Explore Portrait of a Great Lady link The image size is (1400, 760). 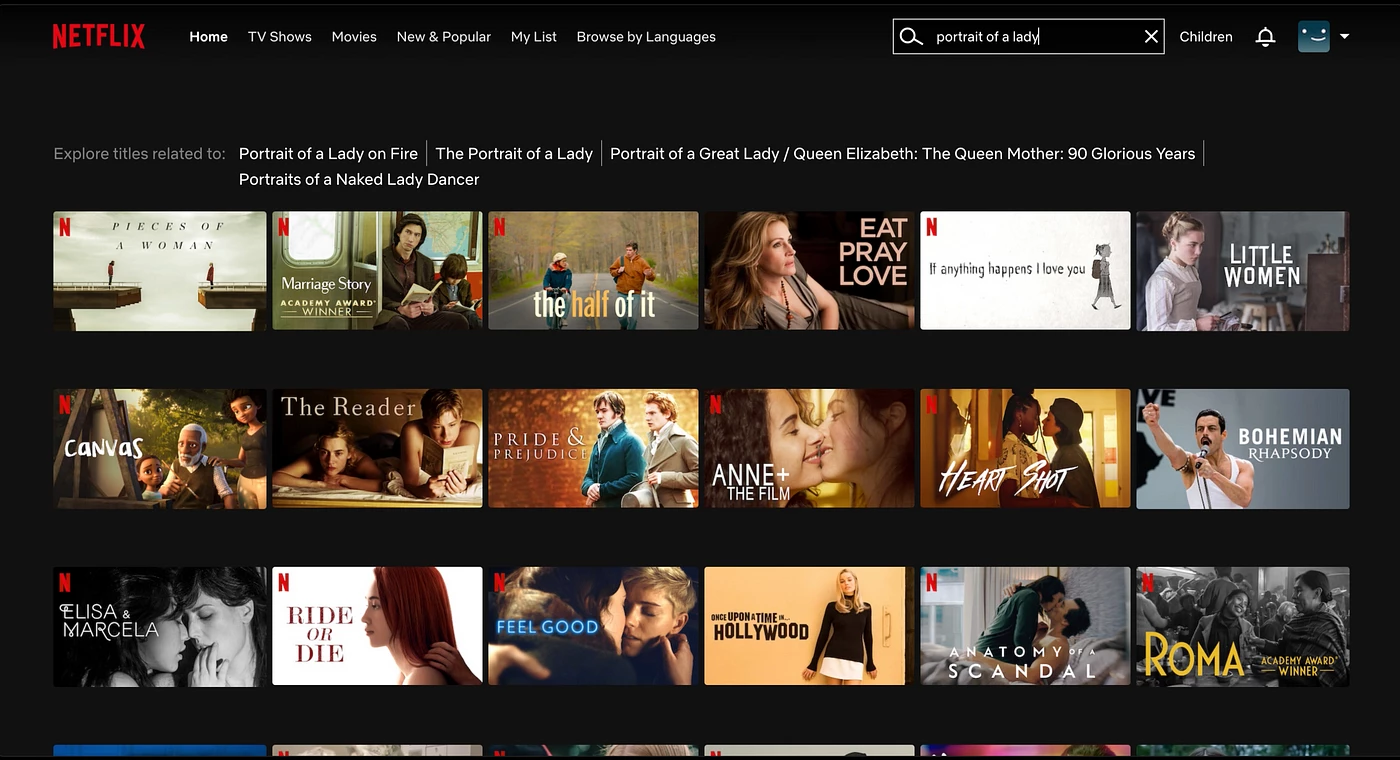(902, 154)
